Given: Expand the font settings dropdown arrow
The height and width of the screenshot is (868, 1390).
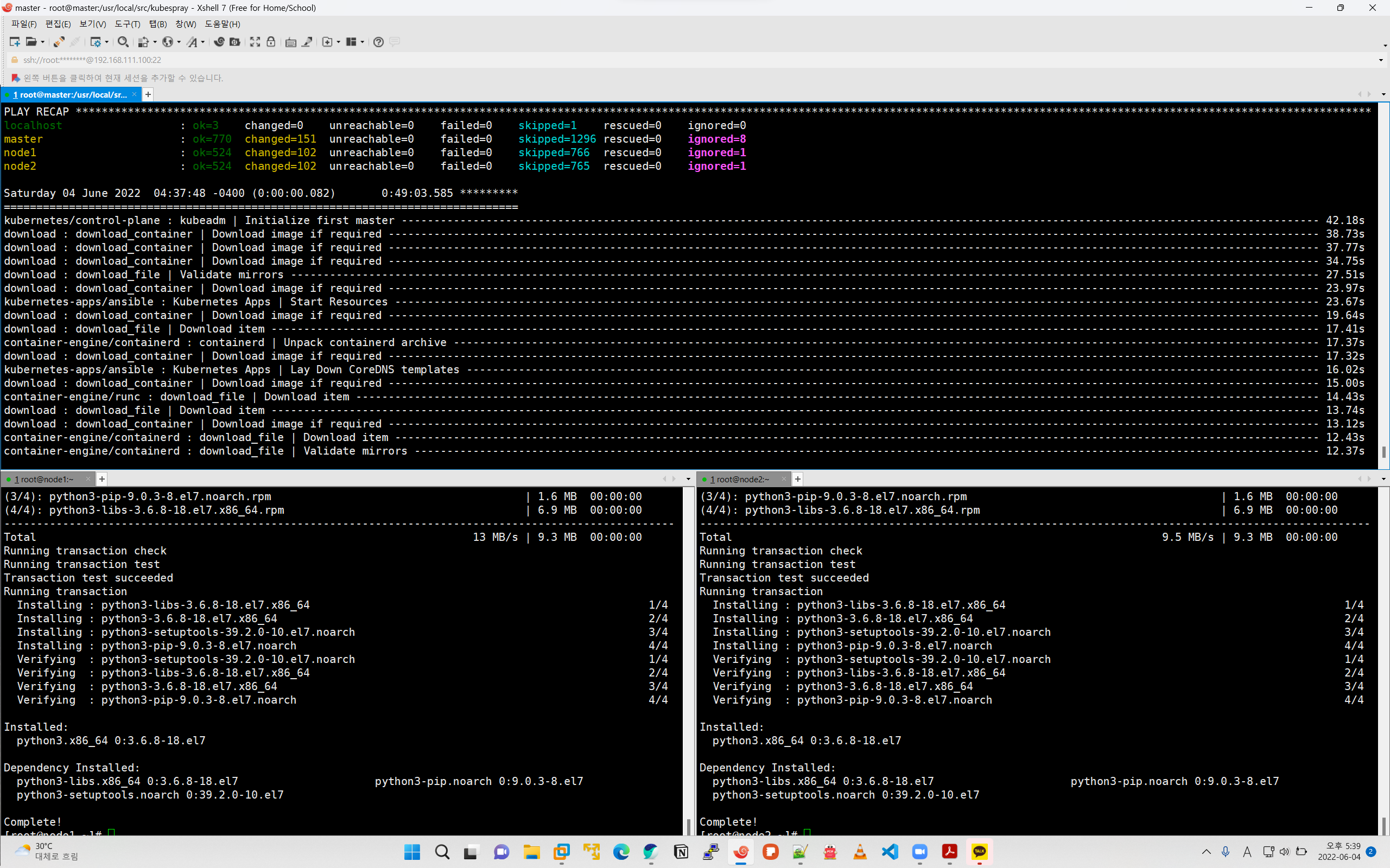Looking at the screenshot, I should point(203,42).
